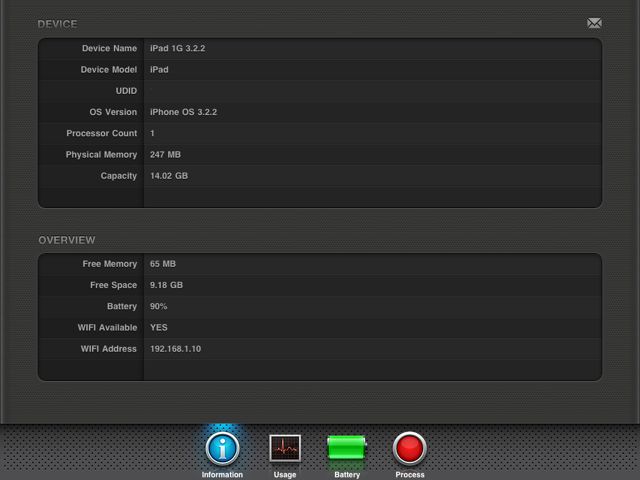Click free memory value '65 MB'
This screenshot has height=480, width=640.
click(x=163, y=264)
